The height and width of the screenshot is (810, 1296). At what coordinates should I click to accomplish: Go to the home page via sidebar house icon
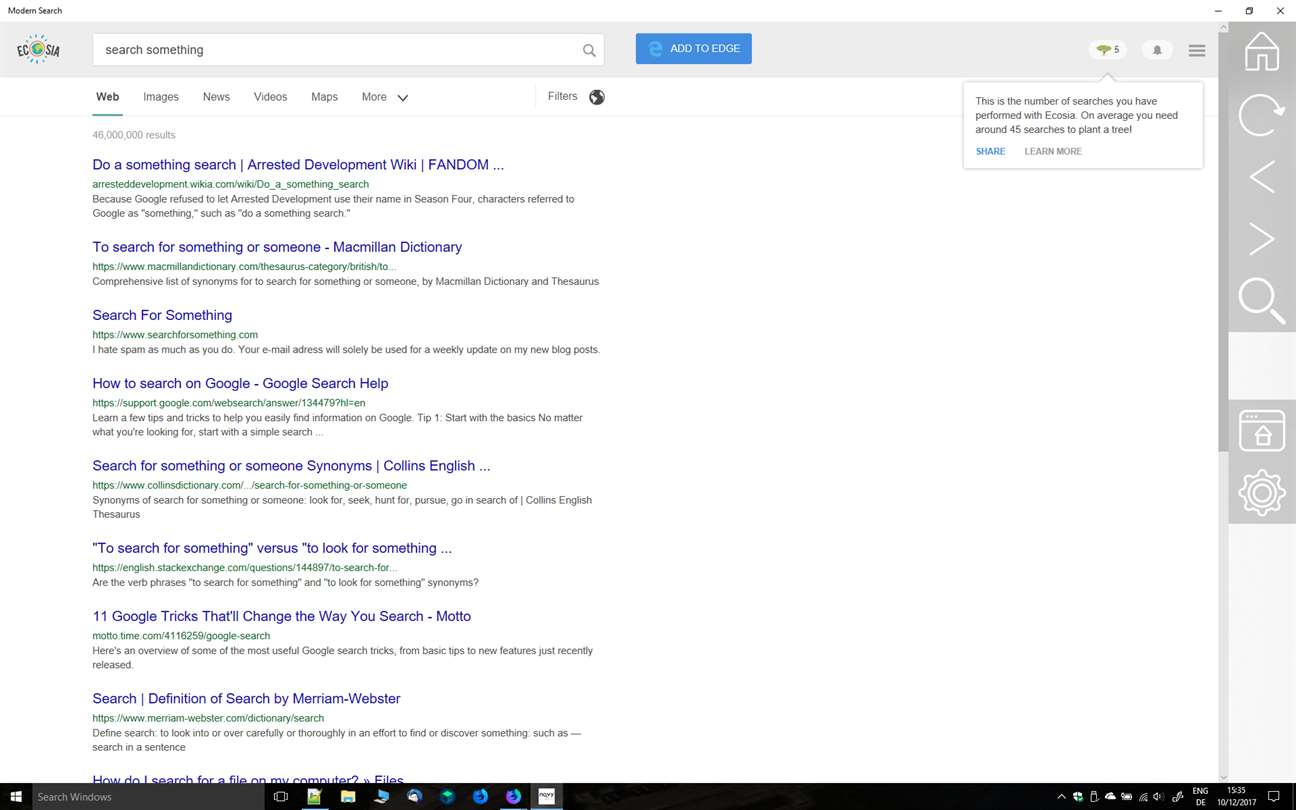[1262, 50]
